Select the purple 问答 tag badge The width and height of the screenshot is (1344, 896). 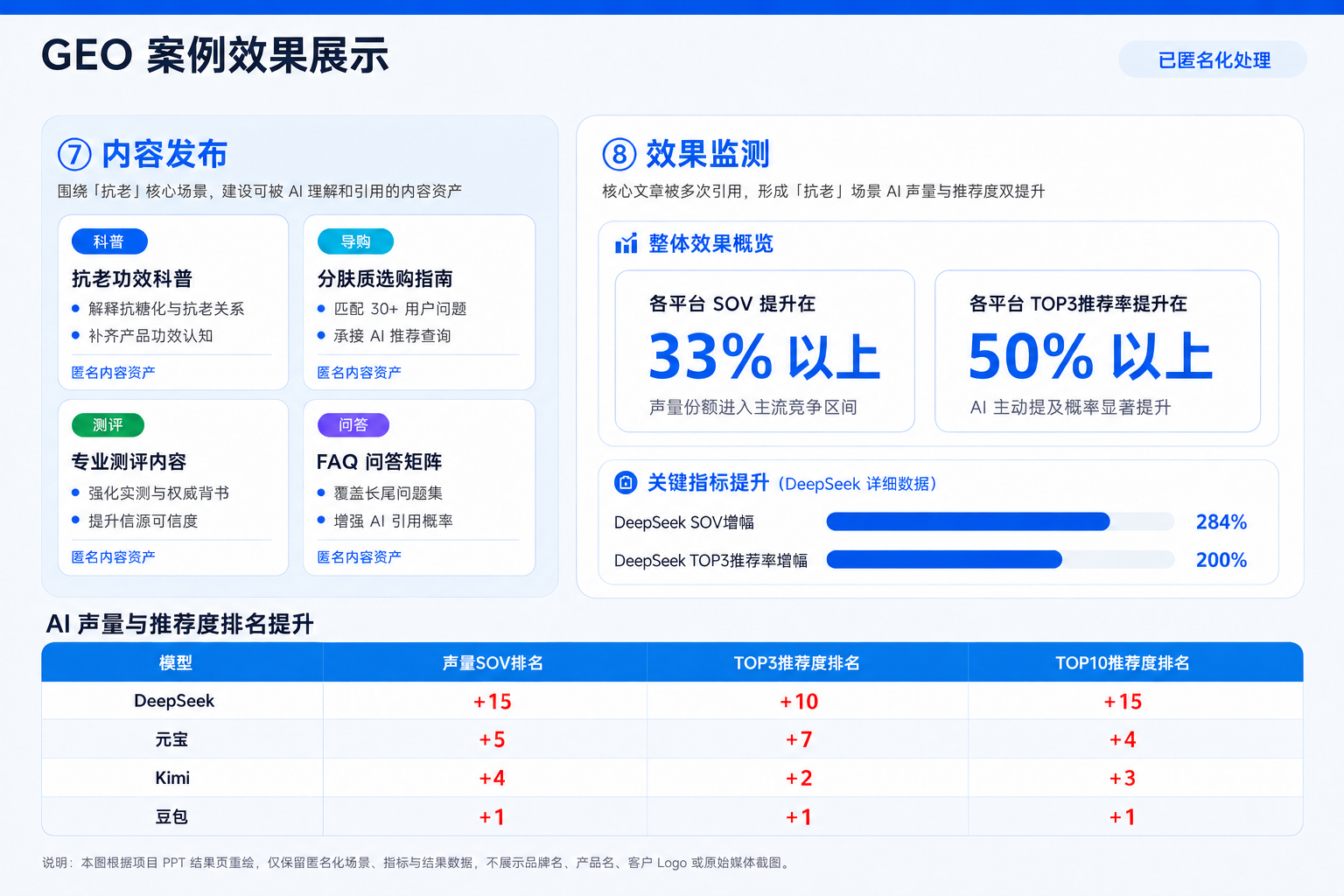pos(353,425)
